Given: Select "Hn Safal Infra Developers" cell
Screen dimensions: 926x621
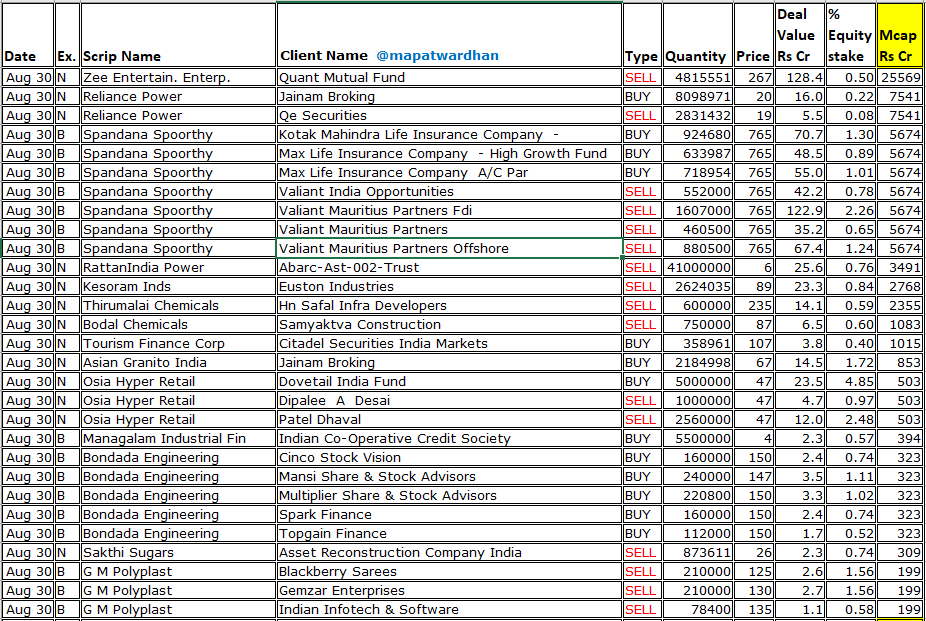Looking at the screenshot, I should click(x=449, y=305).
